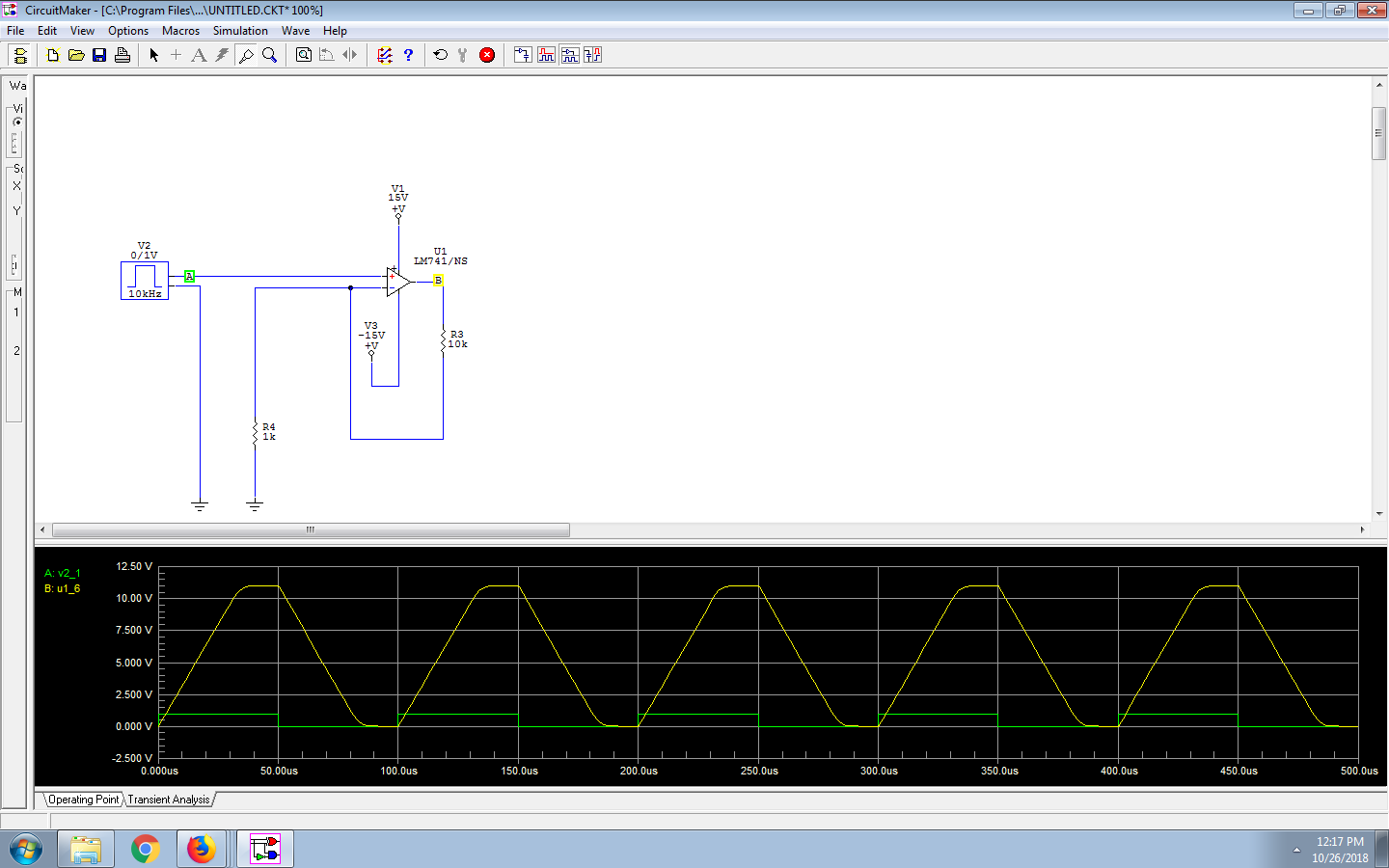Click the horizontal scrollbar left arrow
The width and height of the screenshot is (1389, 868).
coord(41,529)
